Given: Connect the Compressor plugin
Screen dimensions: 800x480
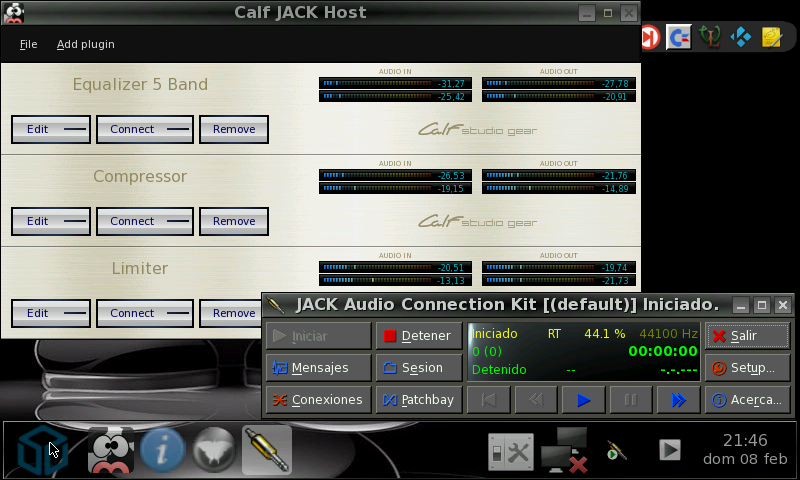Looking at the screenshot, I should coord(145,221).
